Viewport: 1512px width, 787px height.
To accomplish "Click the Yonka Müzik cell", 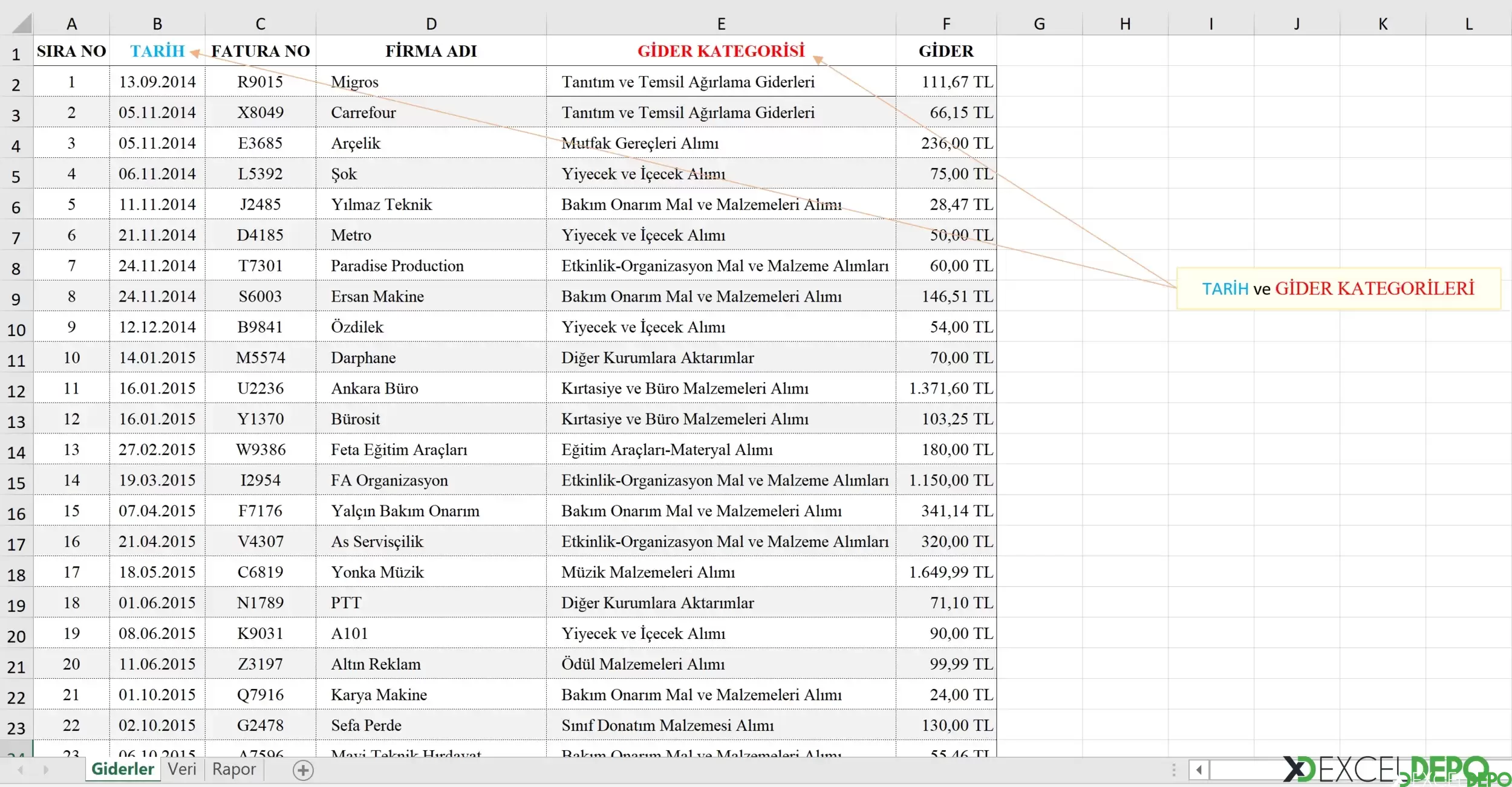I will (x=431, y=572).
